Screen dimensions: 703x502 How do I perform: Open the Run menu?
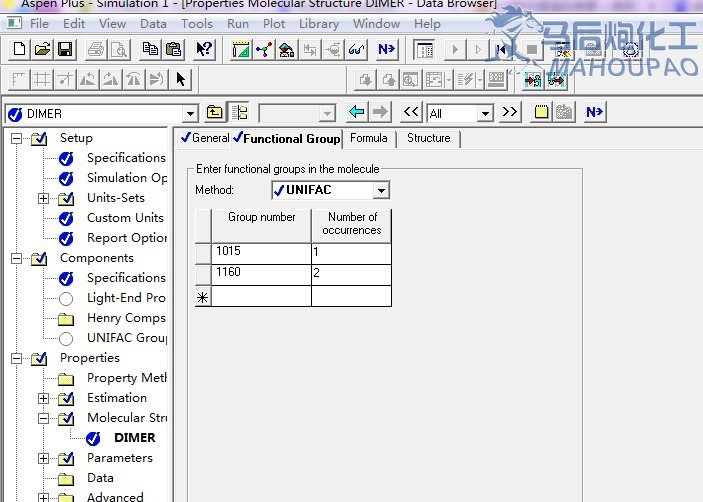pos(238,23)
